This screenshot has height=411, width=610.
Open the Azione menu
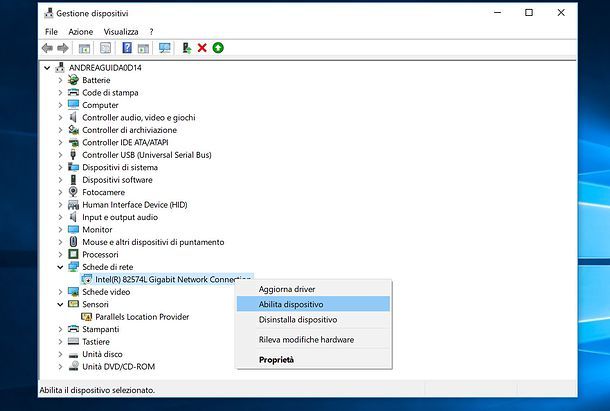(x=81, y=32)
